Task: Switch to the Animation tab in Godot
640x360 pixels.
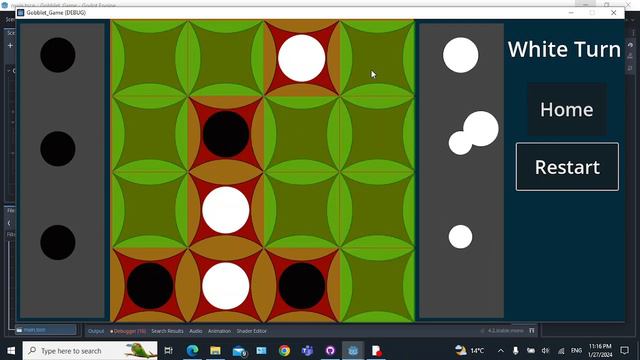Action: pyautogui.click(x=219, y=331)
